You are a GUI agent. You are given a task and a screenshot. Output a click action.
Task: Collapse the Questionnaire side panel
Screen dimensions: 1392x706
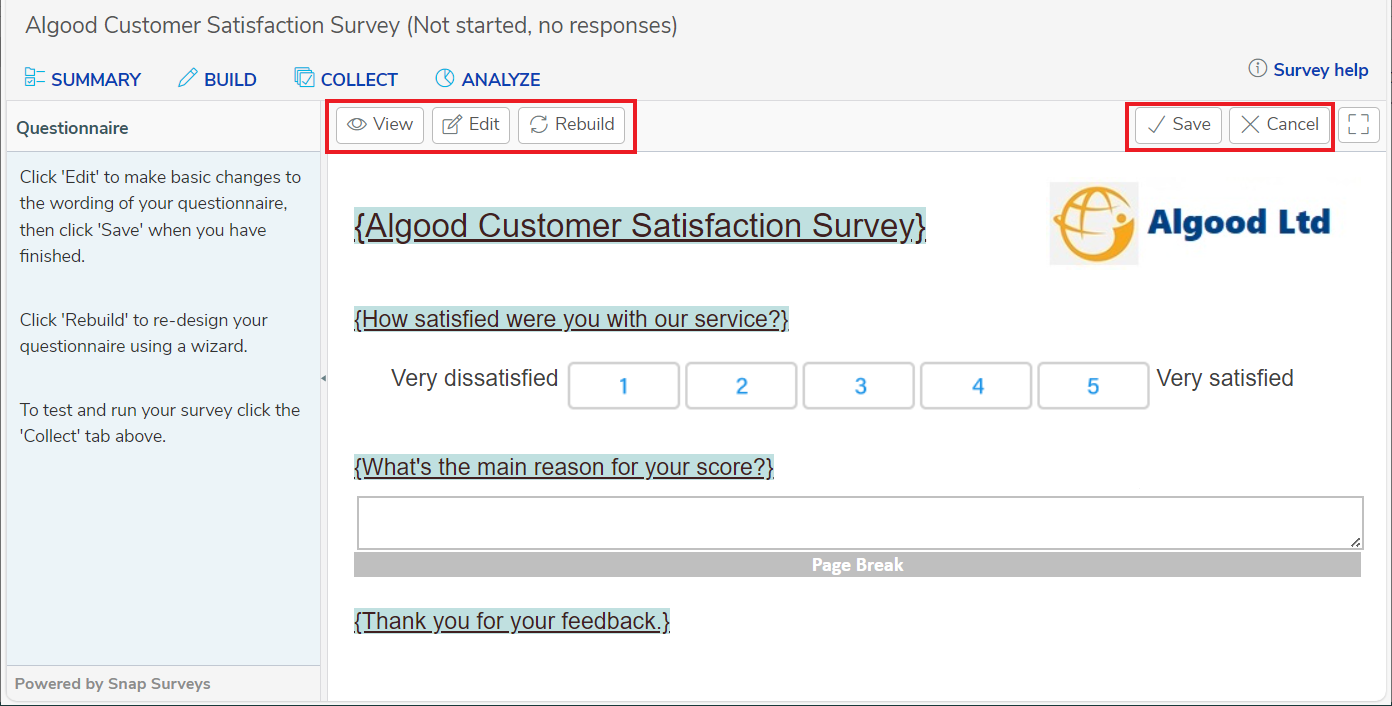pyautogui.click(x=323, y=378)
